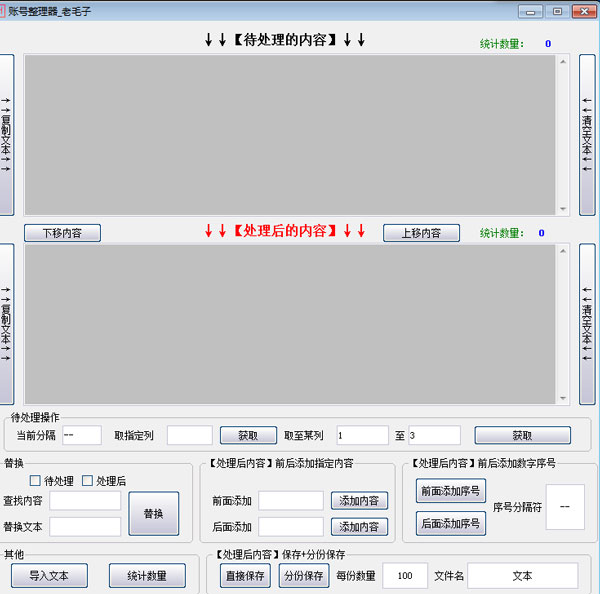Image resolution: width=600 pixels, height=594 pixels.
Task: Click the 直接保存 button
Action: pos(245,575)
